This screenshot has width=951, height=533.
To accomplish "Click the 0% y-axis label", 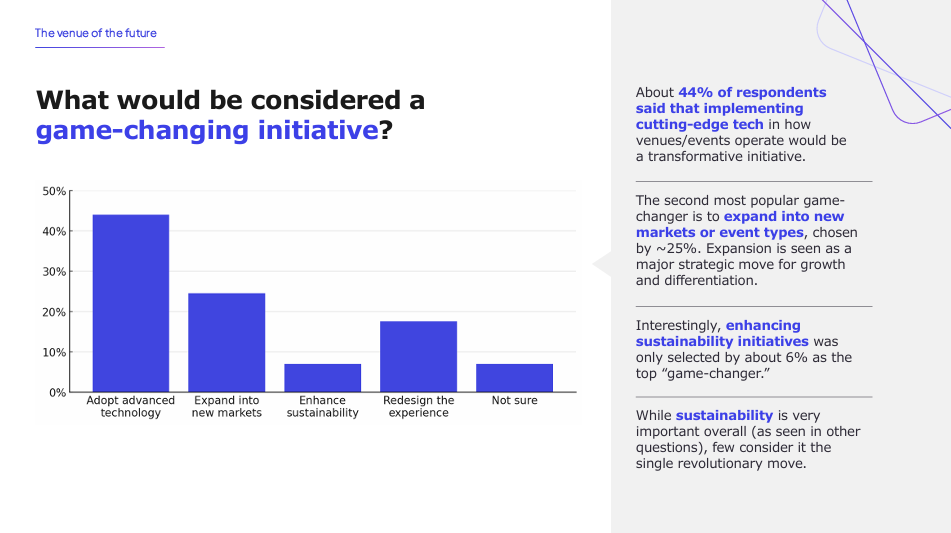I will (57, 392).
